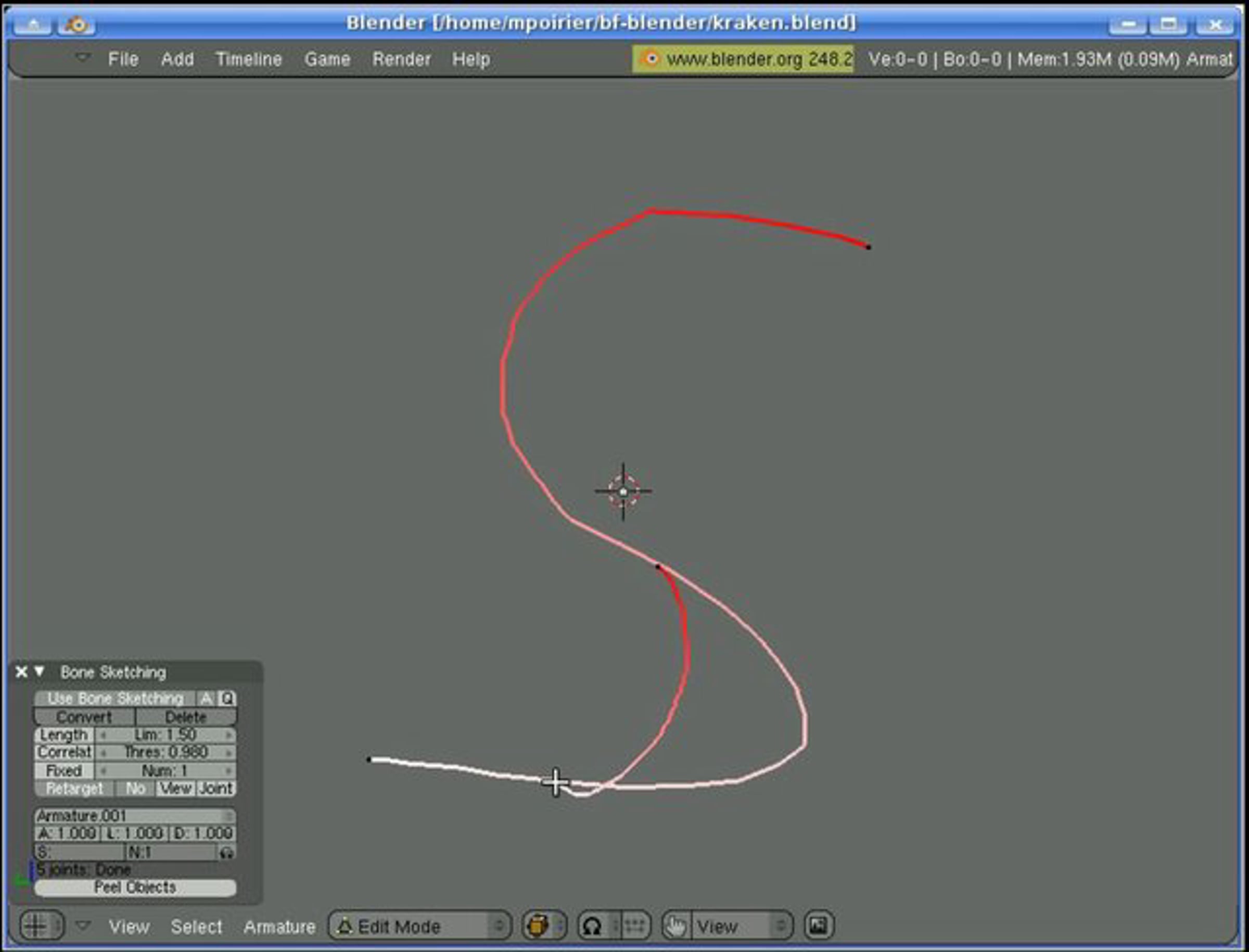Screen dimensions: 1249x952
Task: Click the '5 joints: Done' status text
Action: (x=84, y=870)
